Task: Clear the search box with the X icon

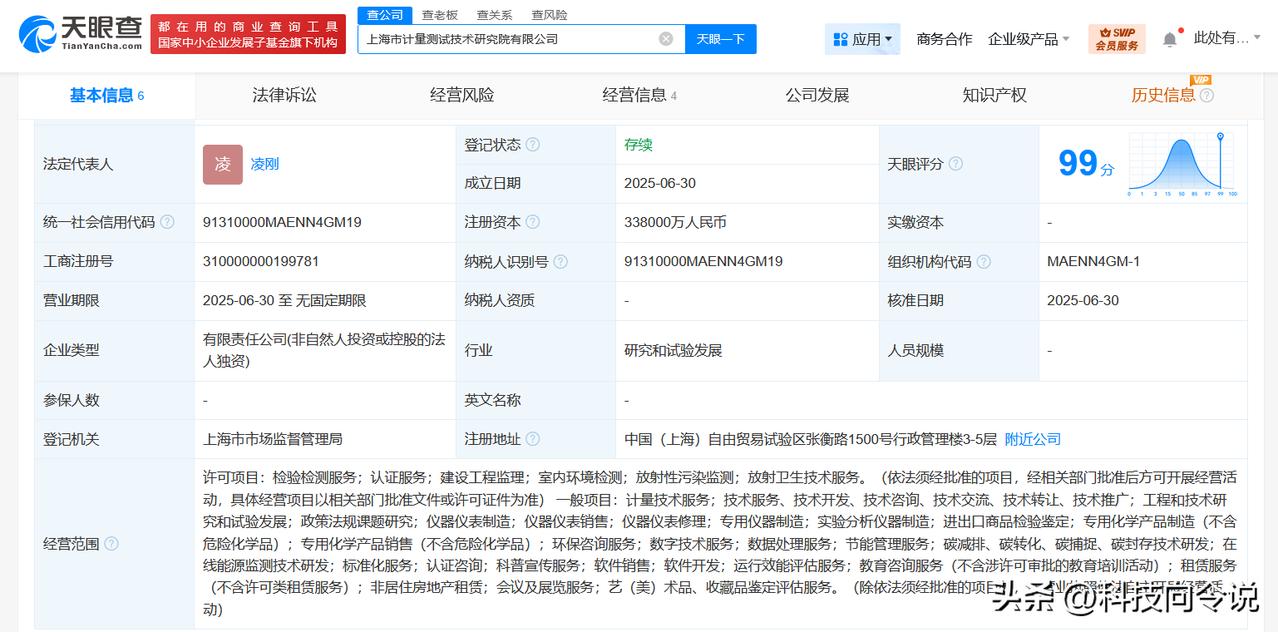Action: pyautogui.click(x=666, y=39)
